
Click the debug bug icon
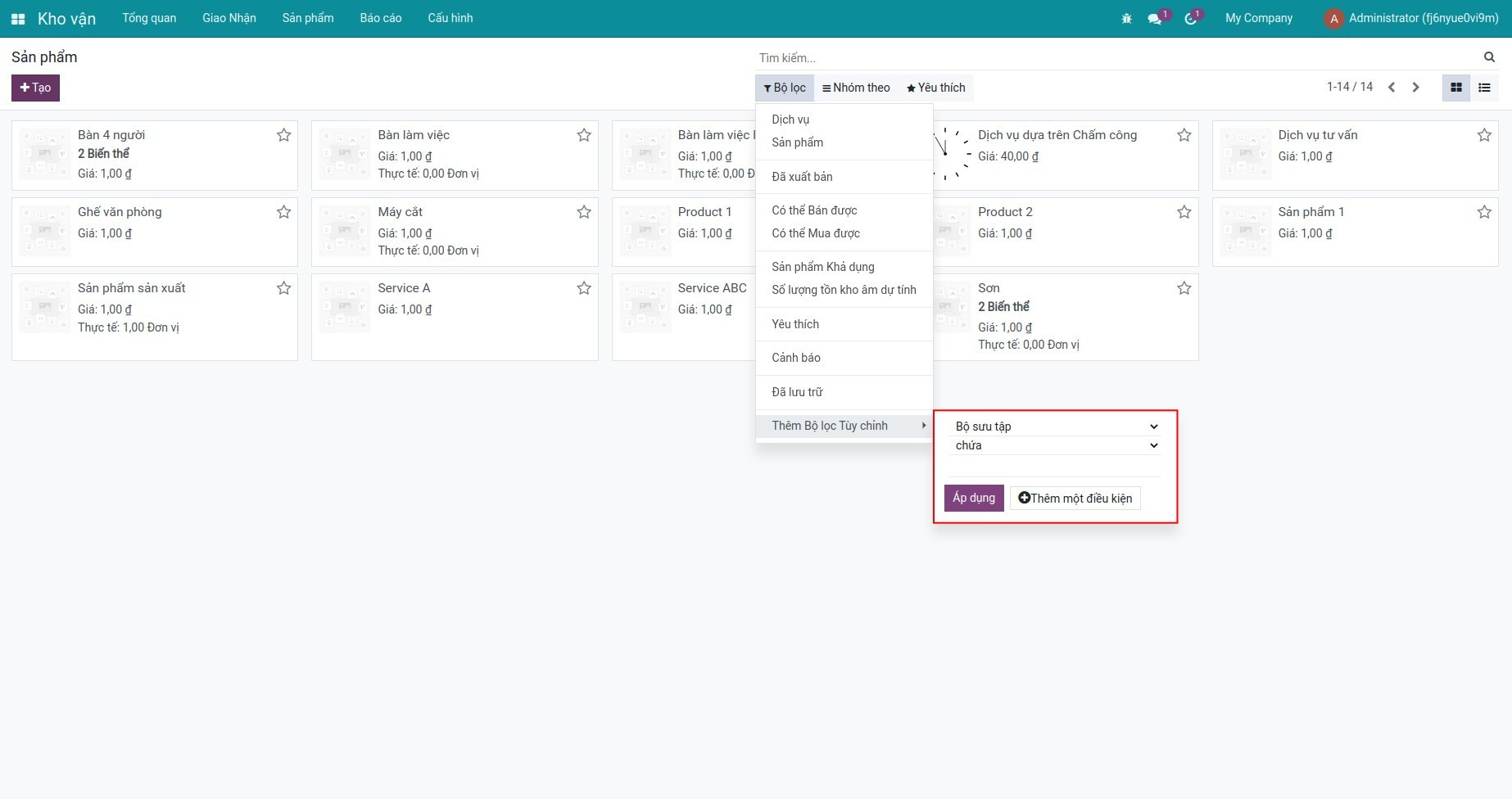pos(1126,19)
